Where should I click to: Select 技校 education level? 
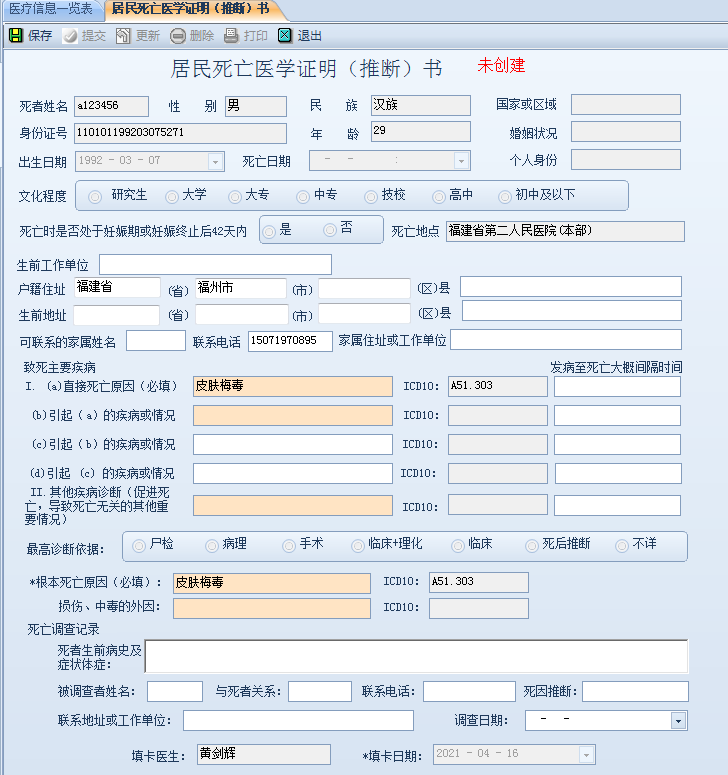pyautogui.click(x=371, y=197)
